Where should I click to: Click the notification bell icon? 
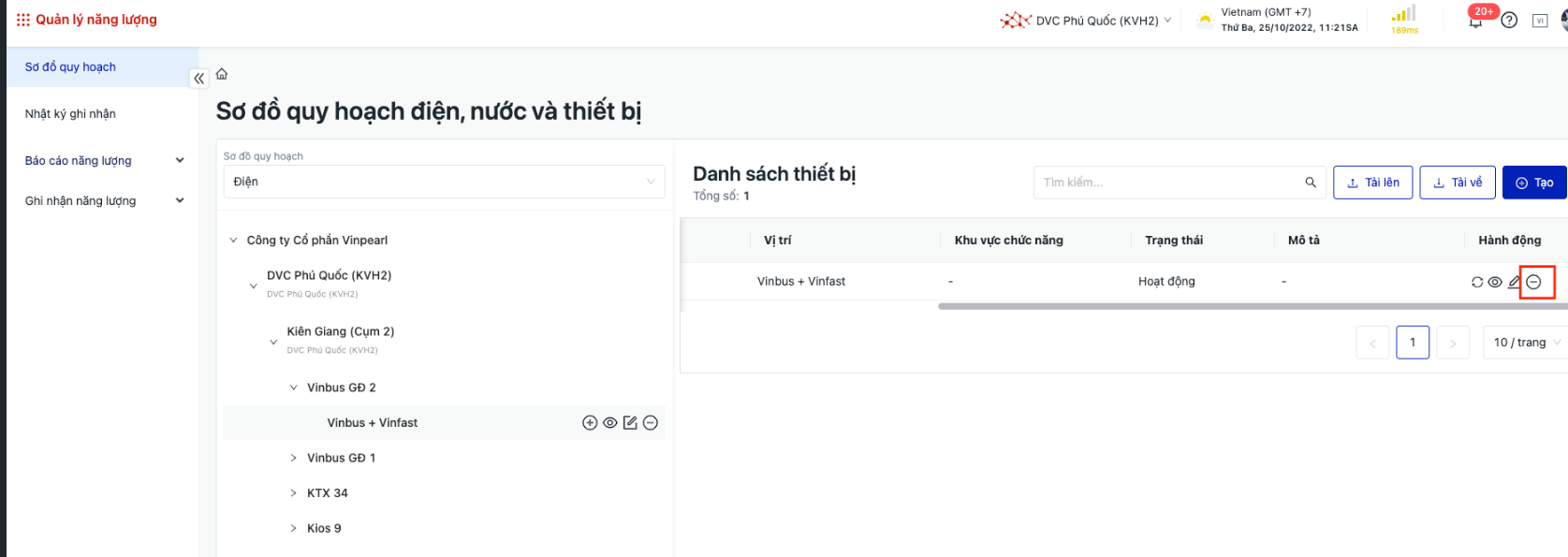(x=1476, y=22)
